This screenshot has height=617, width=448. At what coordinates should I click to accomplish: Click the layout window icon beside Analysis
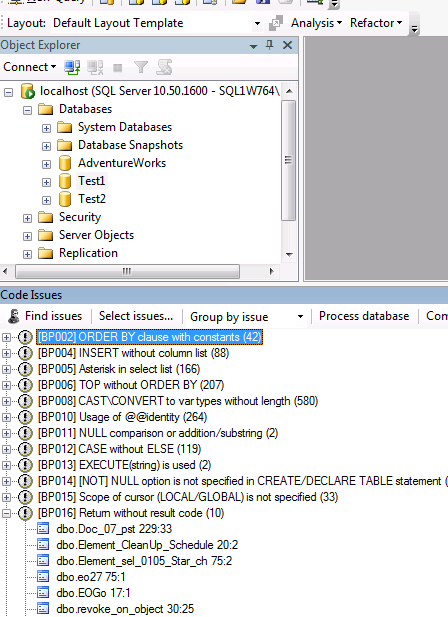click(x=276, y=23)
